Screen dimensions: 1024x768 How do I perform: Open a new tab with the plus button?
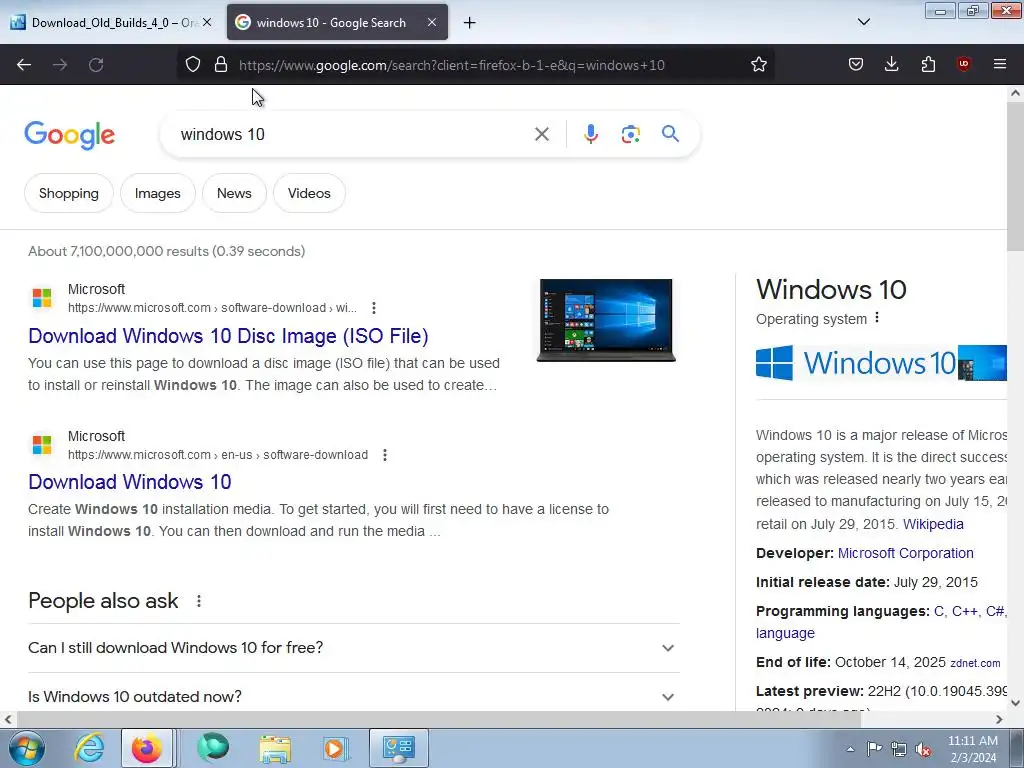470,23
